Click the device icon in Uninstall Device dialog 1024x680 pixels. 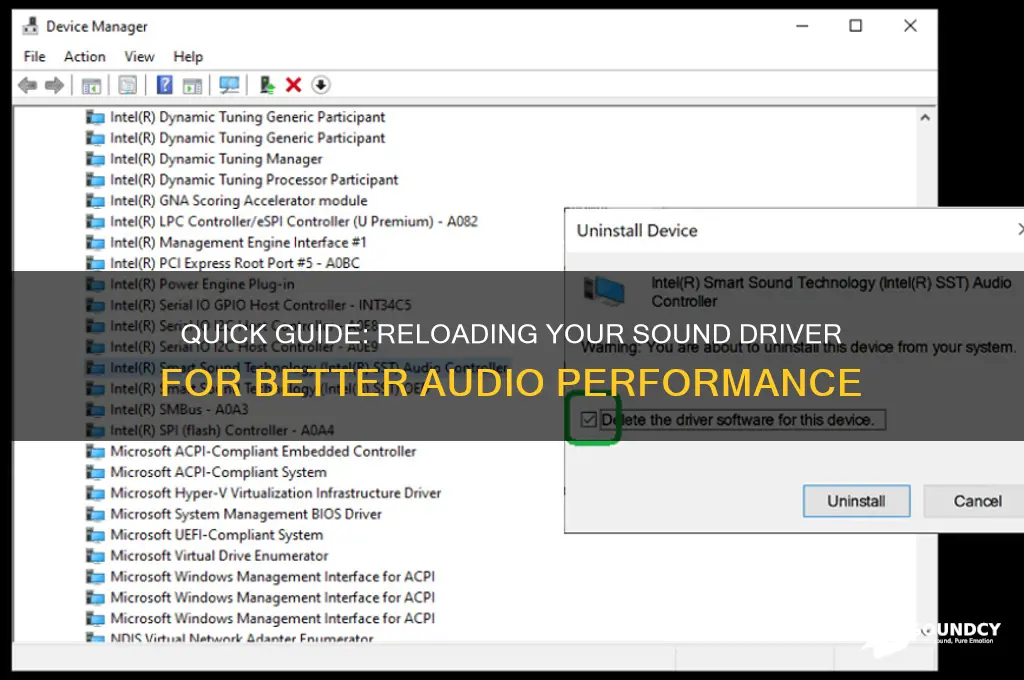[604, 290]
